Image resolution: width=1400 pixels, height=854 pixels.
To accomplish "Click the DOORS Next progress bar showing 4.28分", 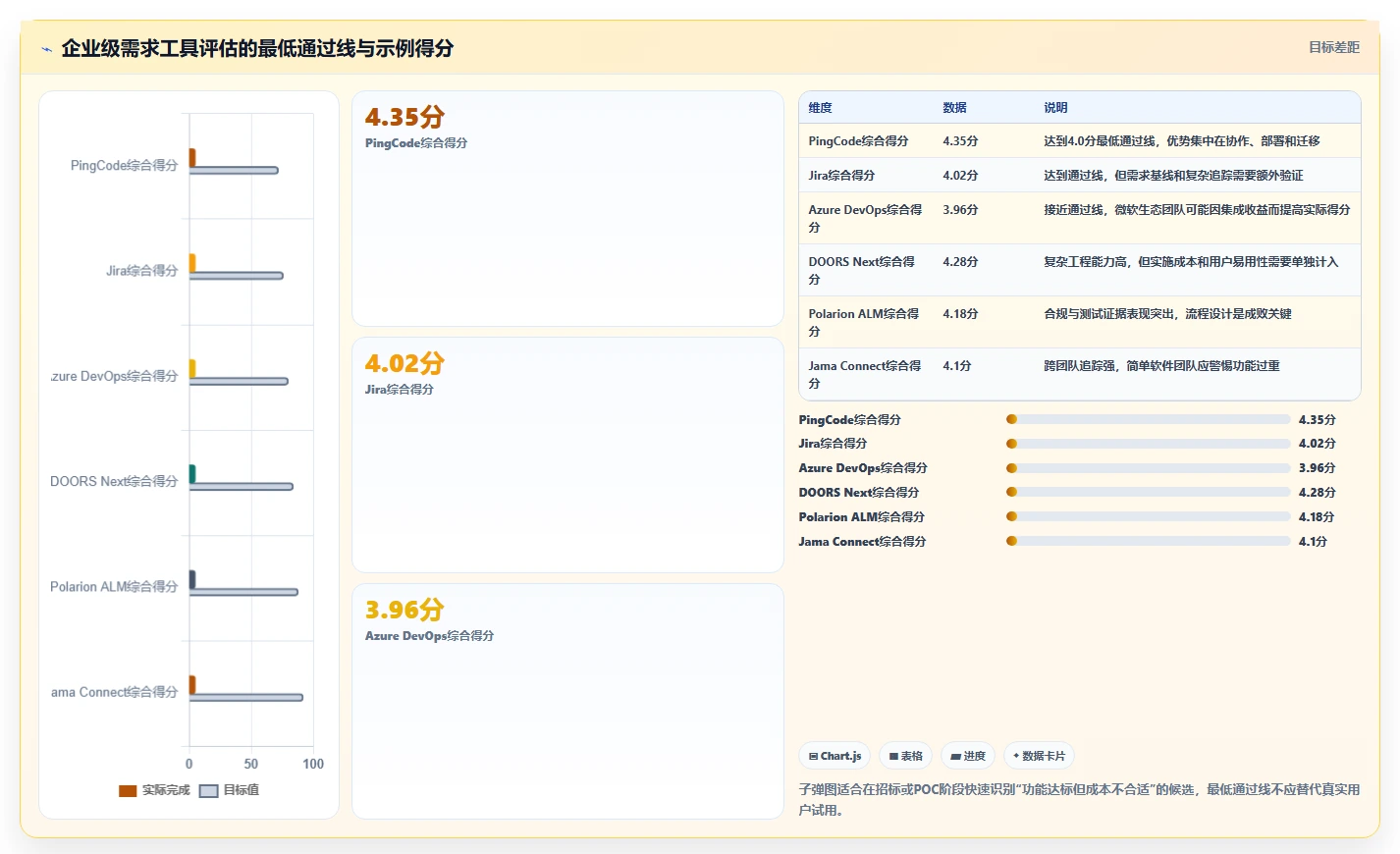I will click(x=1149, y=493).
